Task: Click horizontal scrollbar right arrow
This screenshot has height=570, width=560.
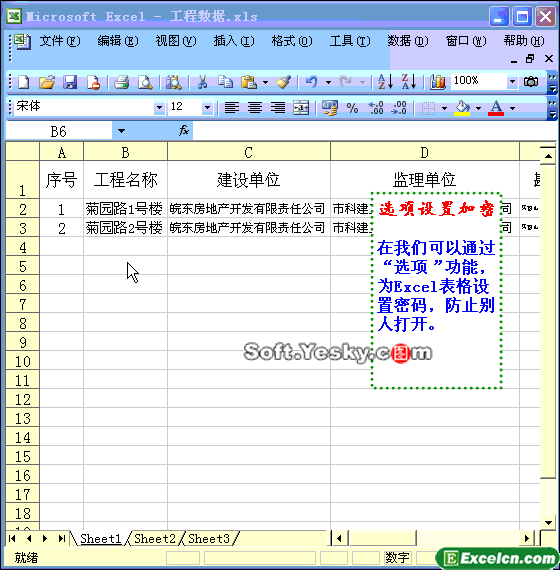Action: (526, 538)
